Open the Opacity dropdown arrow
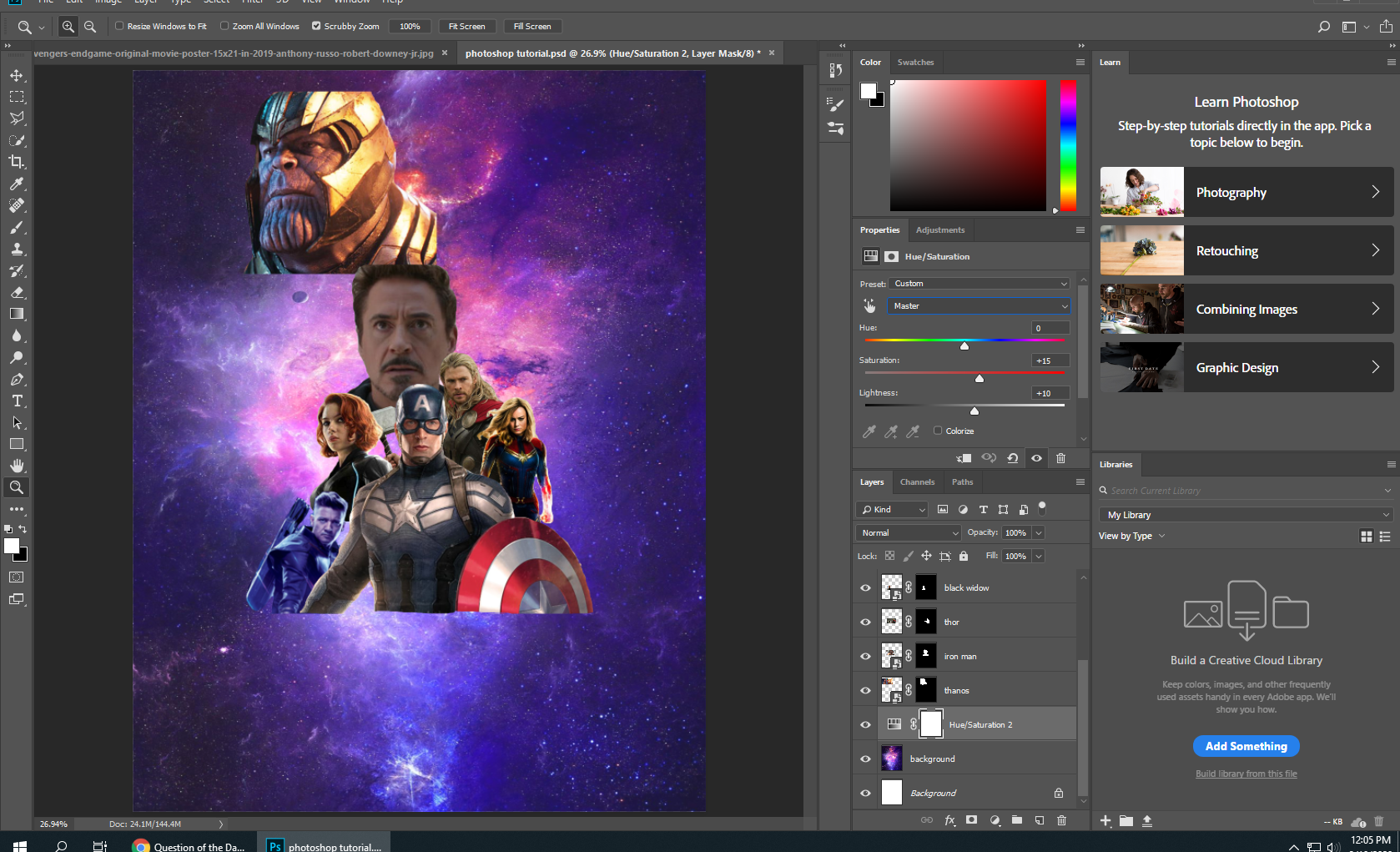 1039,532
